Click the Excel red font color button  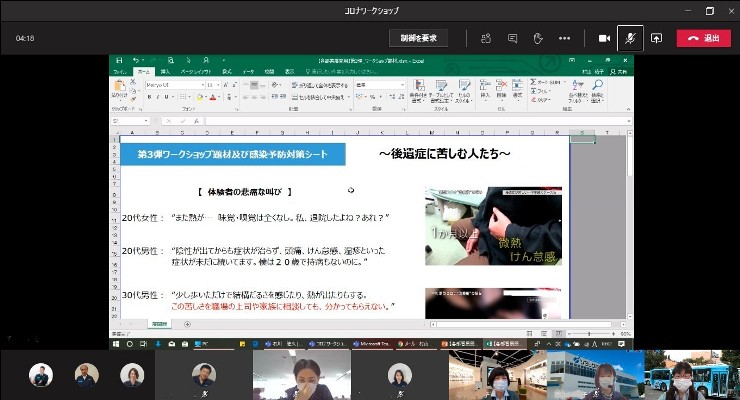pos(212,97)
